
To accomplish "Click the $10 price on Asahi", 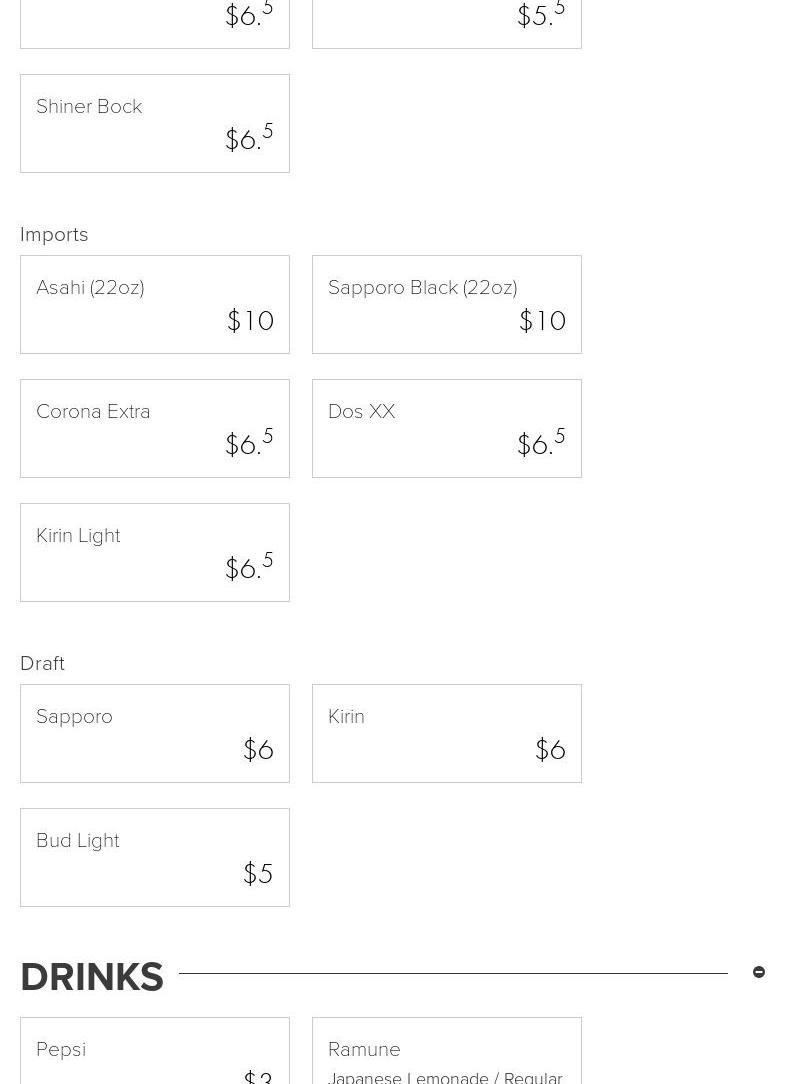I will (251, 321).
